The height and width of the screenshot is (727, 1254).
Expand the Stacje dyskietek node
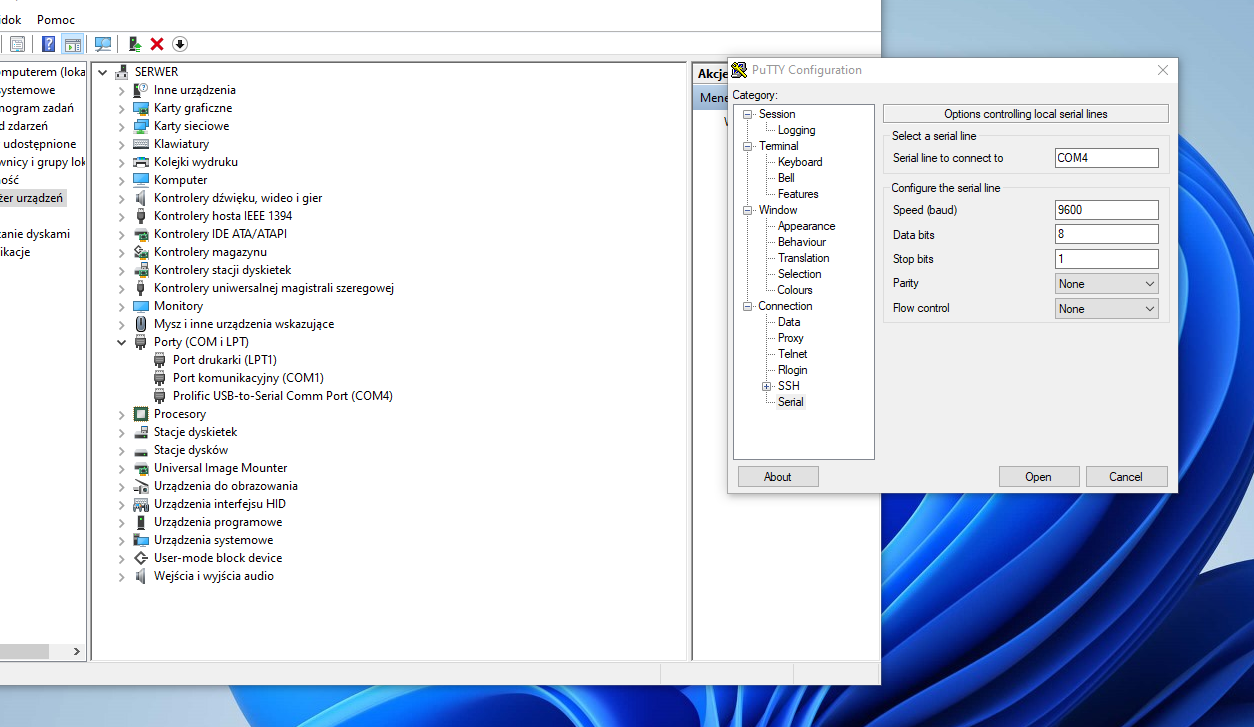[122, 432]
